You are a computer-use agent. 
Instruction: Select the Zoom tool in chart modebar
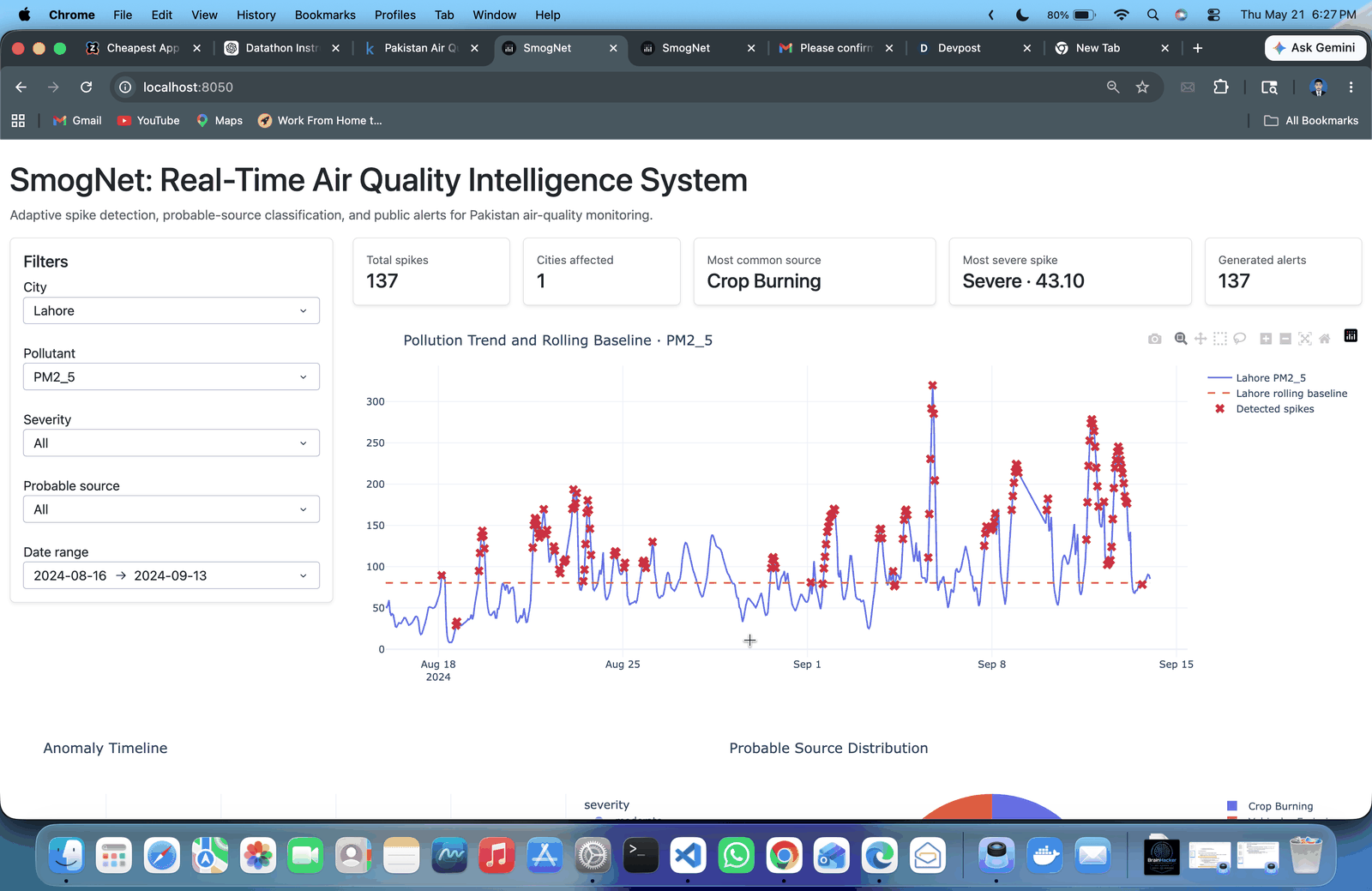[x=1181, y=339]
